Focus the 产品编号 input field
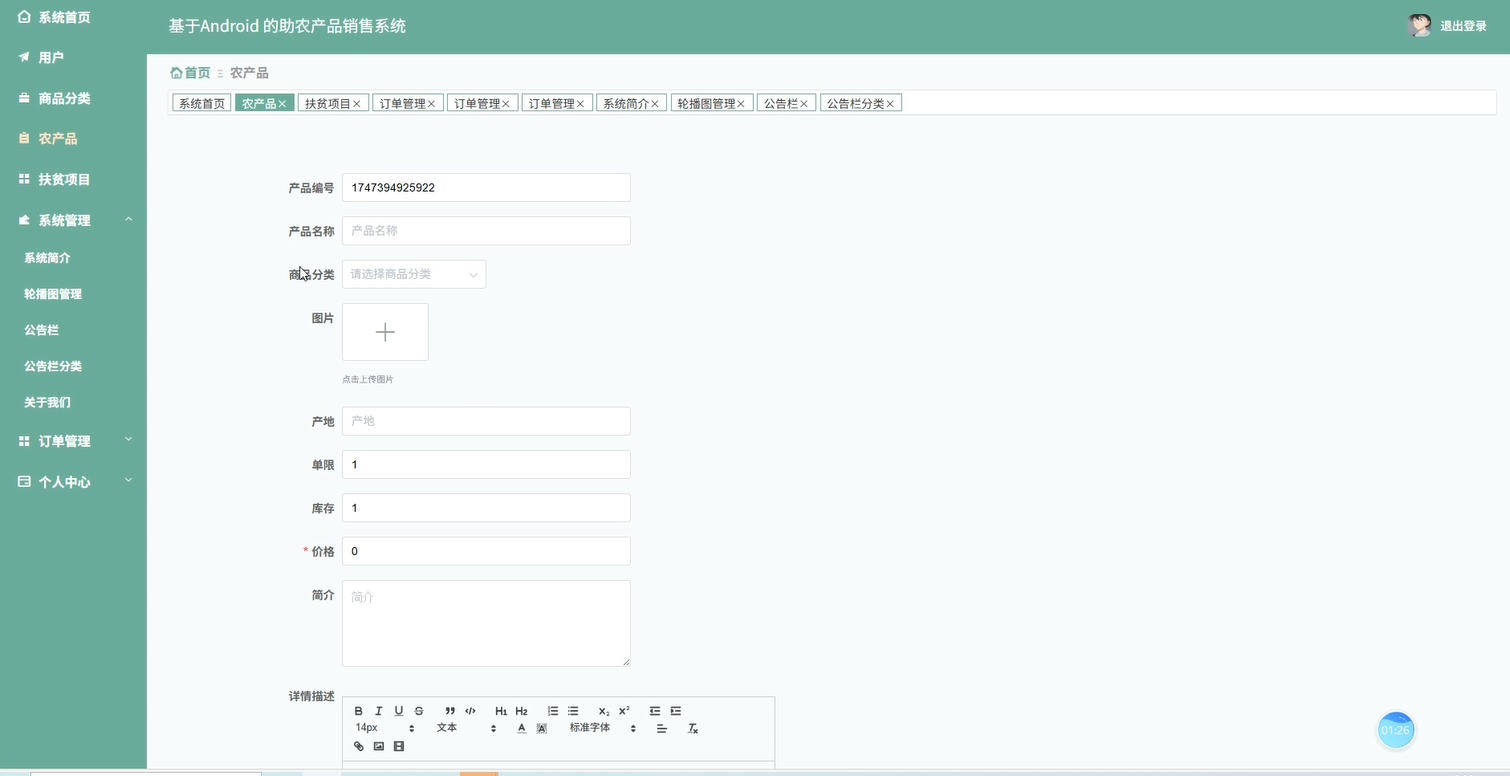 point(486,187)
